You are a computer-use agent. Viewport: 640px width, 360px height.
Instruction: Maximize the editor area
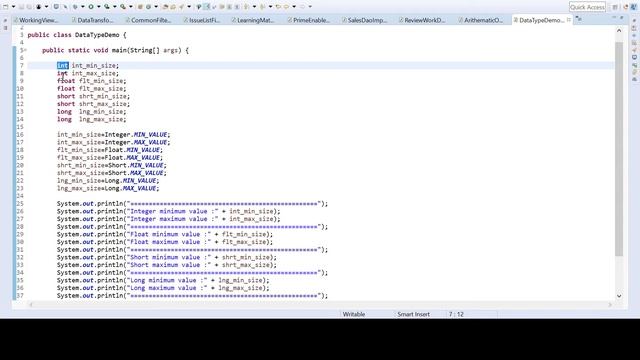[x=622, y=18]
